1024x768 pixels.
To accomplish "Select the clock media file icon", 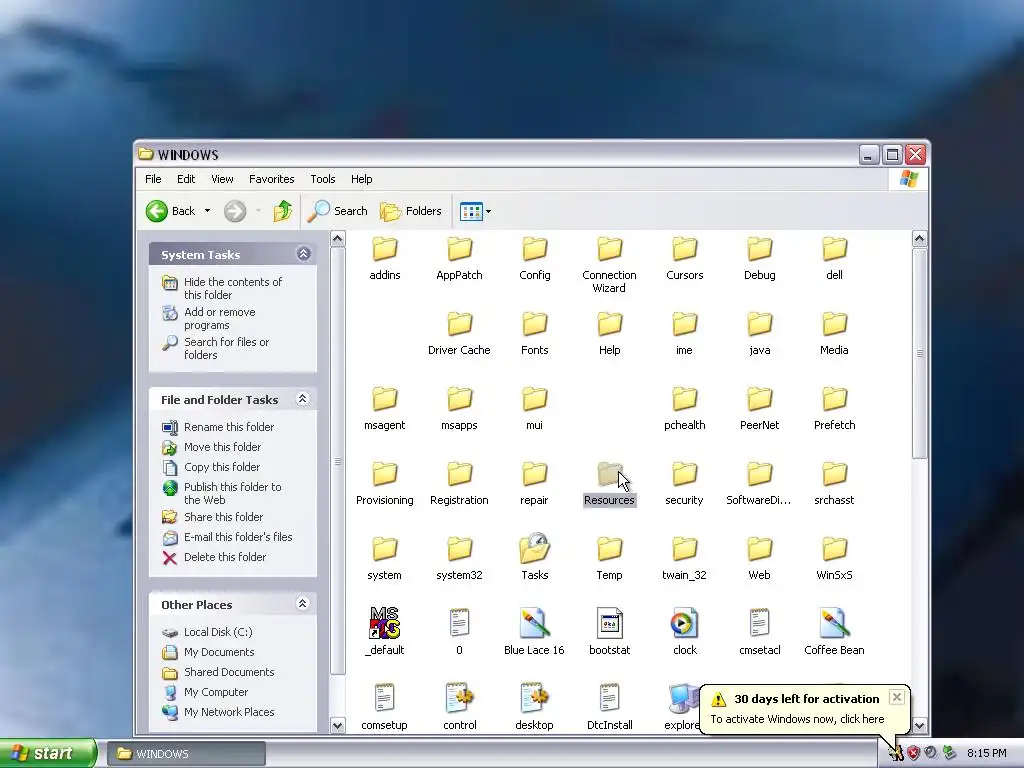I will click(x=684, y=623).
